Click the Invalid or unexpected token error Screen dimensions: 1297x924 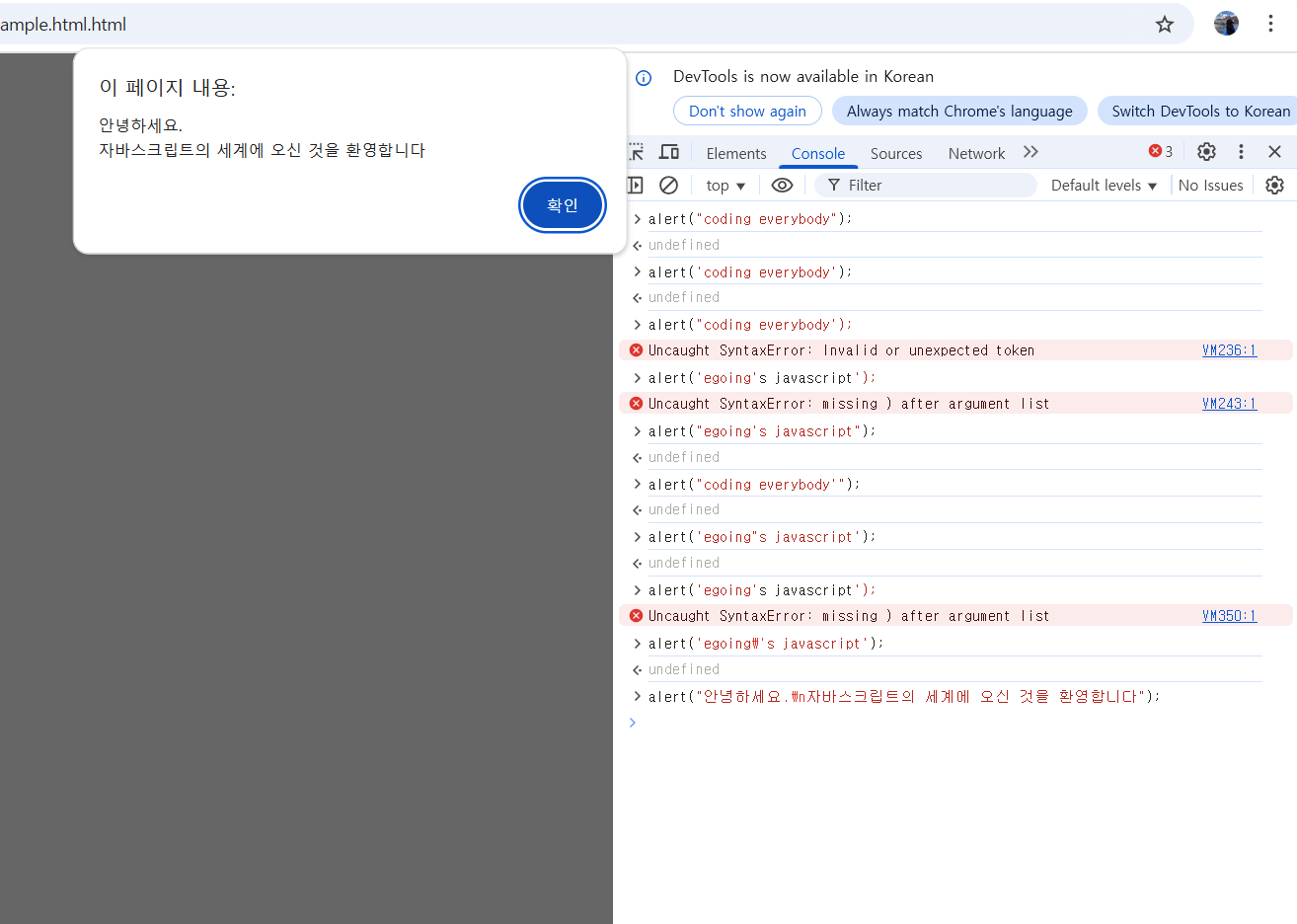point(841,350)
